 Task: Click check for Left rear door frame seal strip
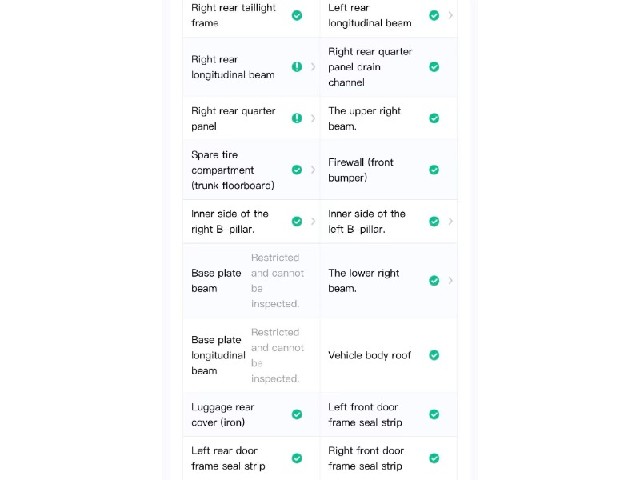tap(297, 458)
